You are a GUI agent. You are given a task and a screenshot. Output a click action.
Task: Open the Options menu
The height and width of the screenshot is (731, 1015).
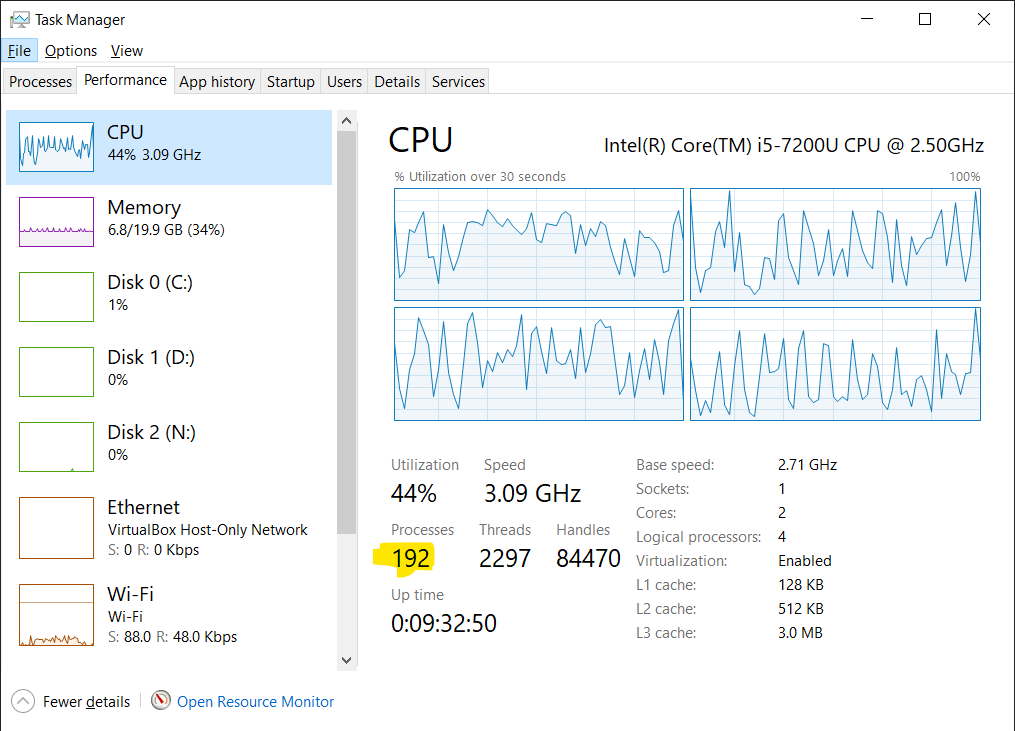coord(71,50)
